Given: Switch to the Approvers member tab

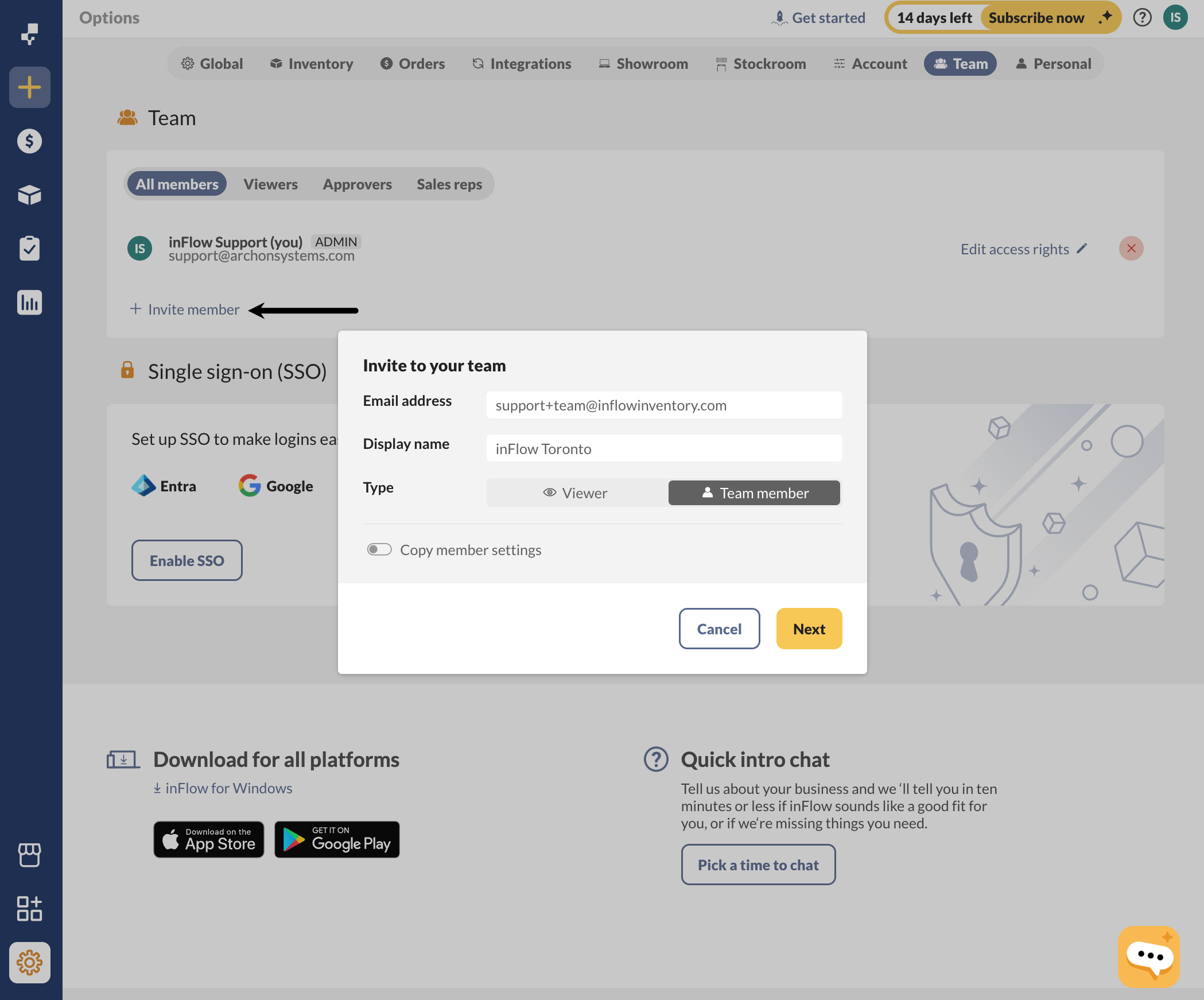Looking at the screenshot, I should [357, 184].
